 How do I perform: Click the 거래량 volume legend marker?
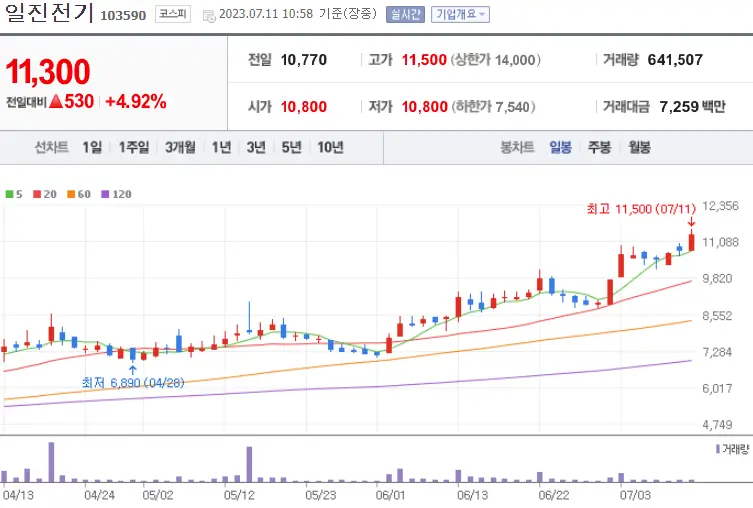(717, 449)
